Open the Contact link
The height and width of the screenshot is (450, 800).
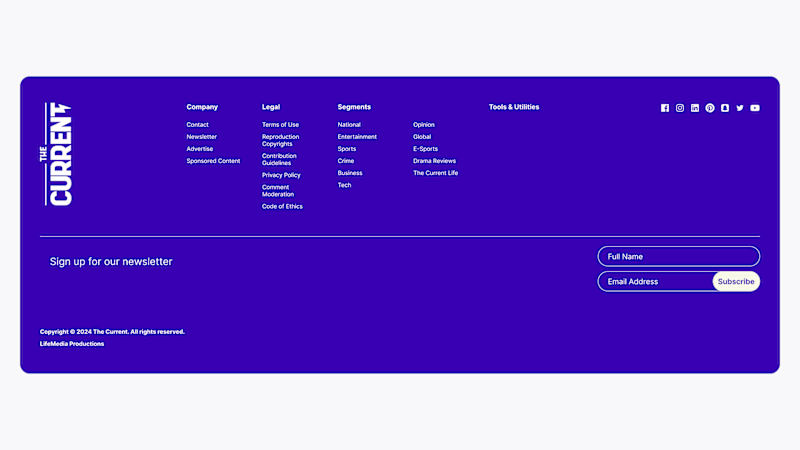click(x=197, y=124)
